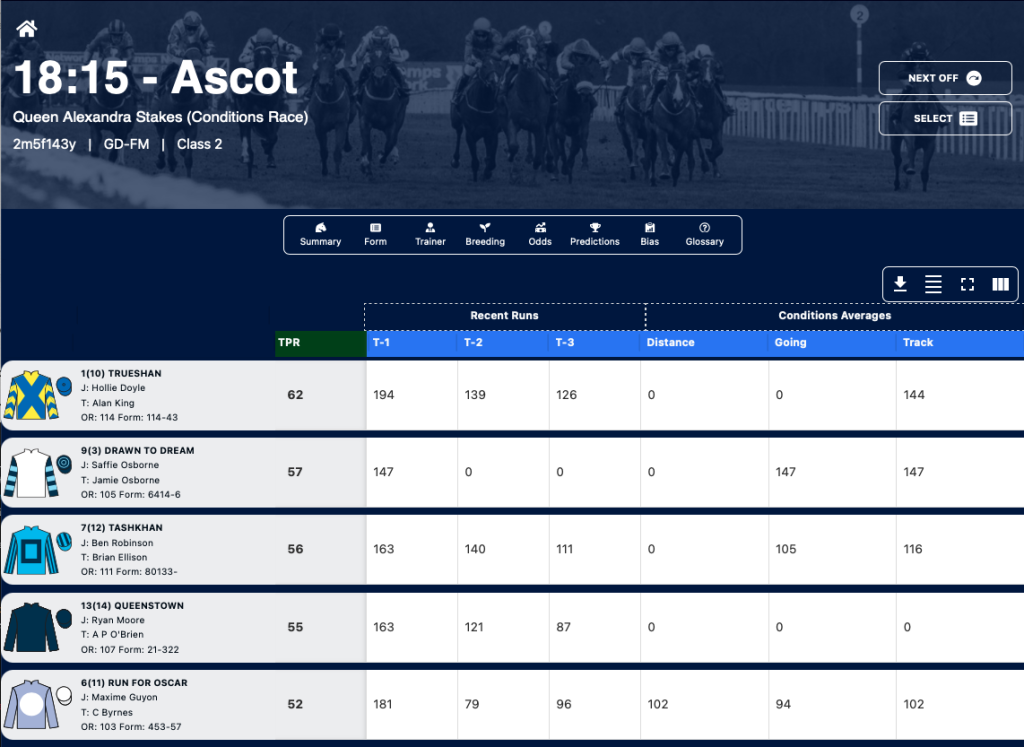Sort by the Distance column header
The image size is (1024, 747).
pos(704,343)
